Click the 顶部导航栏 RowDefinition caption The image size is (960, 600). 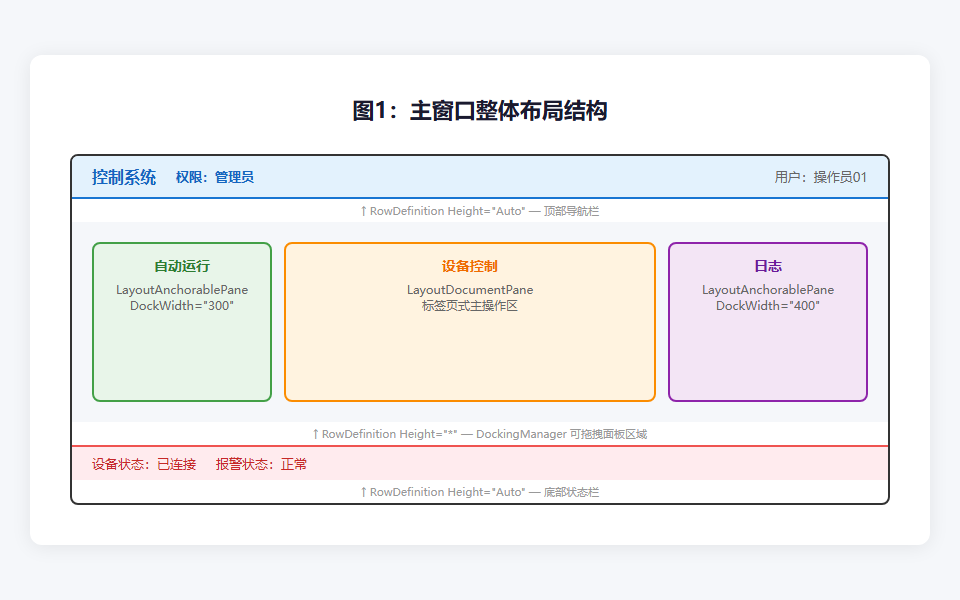point(480,211)
